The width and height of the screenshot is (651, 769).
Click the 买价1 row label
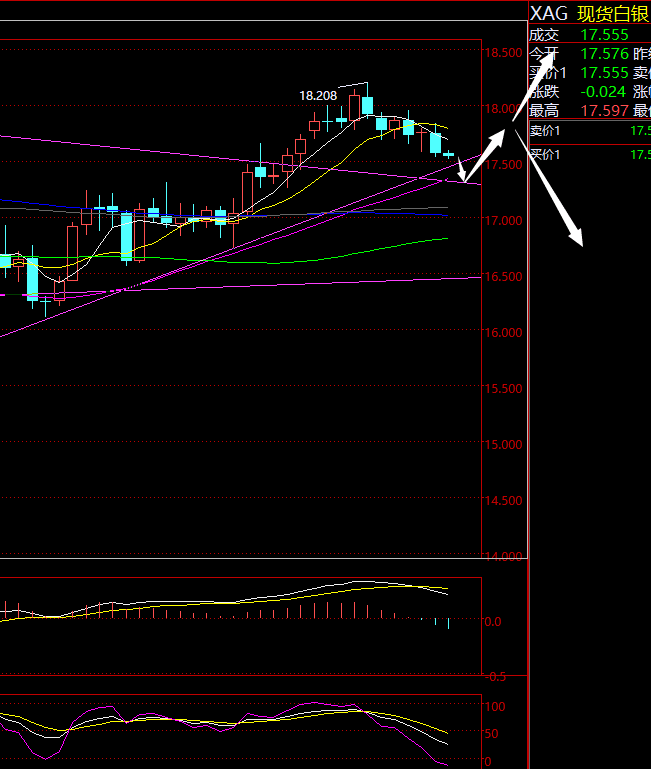[545, 154]
